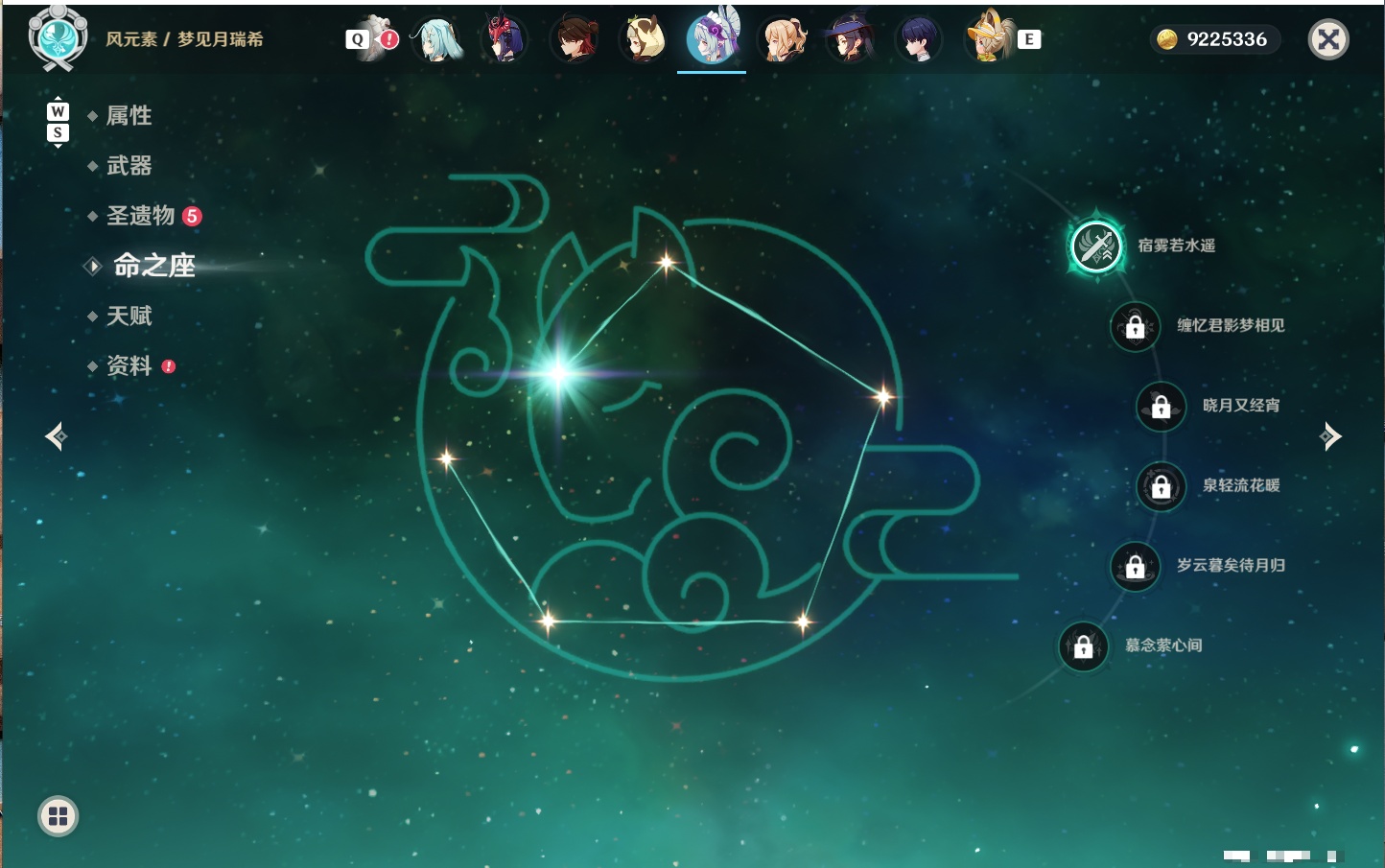The width and height of the screenshot is (1385, 868).
Task: Go to next character with right arrow
Action: pyautogui.click(x=1330, y=436)
